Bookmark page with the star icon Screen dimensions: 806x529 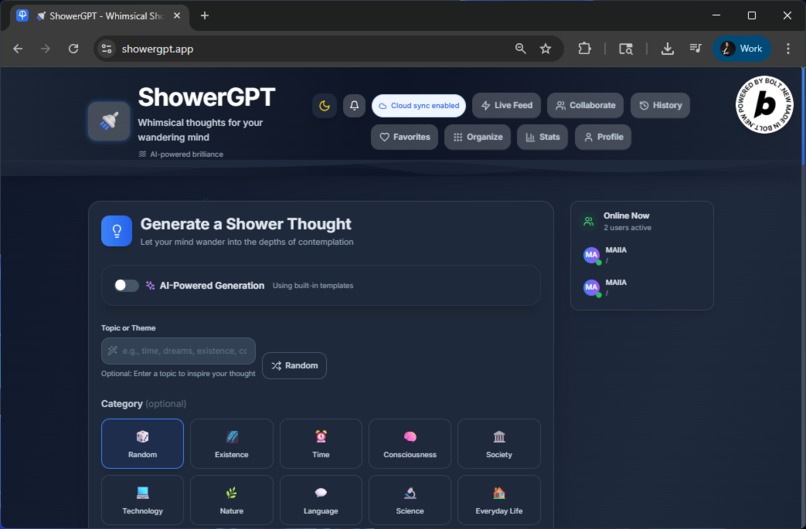[x=545, y=49]
